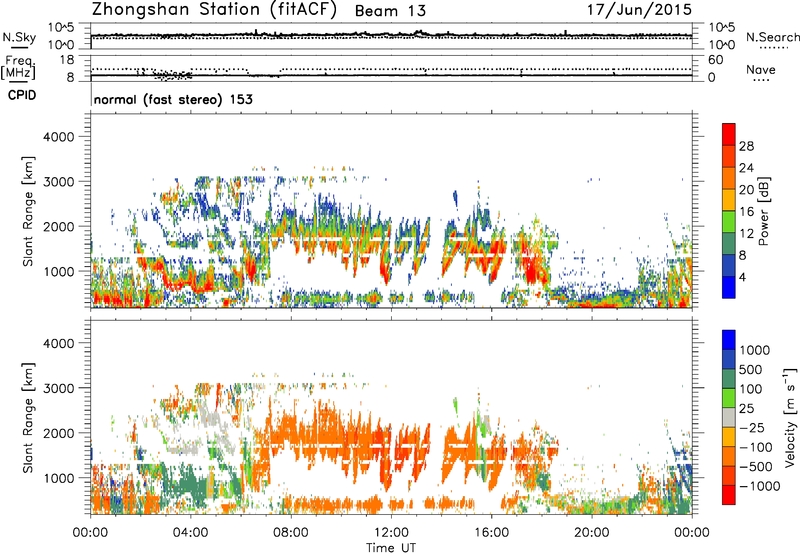This screenshot has width=800, height=554.
Task: Click the 'Freq. [MHz]' label
Action: (x=19, y=68)
